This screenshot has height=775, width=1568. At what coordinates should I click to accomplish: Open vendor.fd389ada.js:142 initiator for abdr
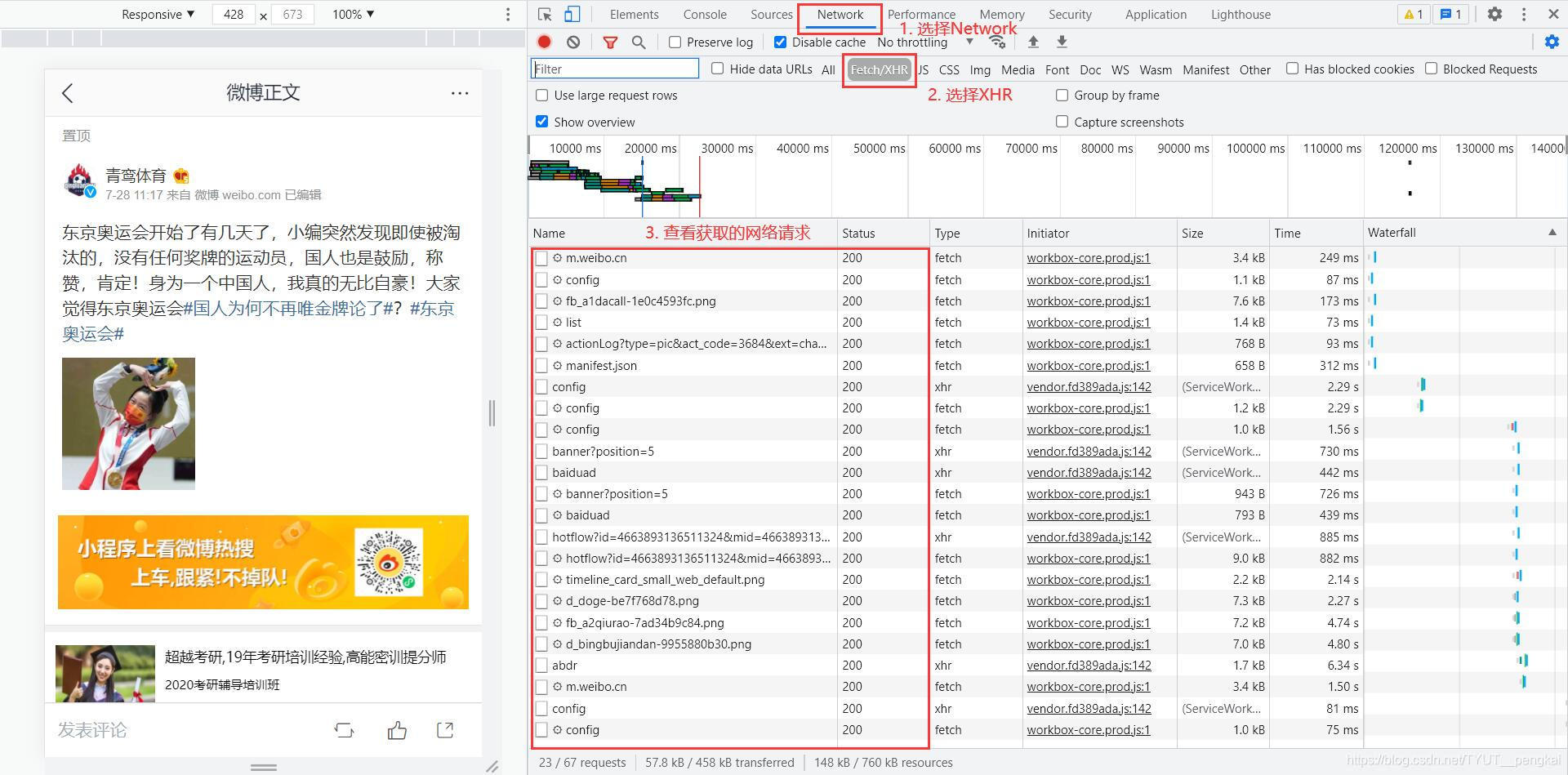pos(1089,666)
